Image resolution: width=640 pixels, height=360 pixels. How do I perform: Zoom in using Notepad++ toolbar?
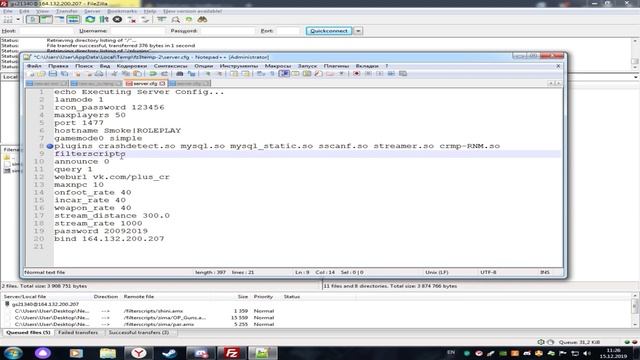(207, 74)
